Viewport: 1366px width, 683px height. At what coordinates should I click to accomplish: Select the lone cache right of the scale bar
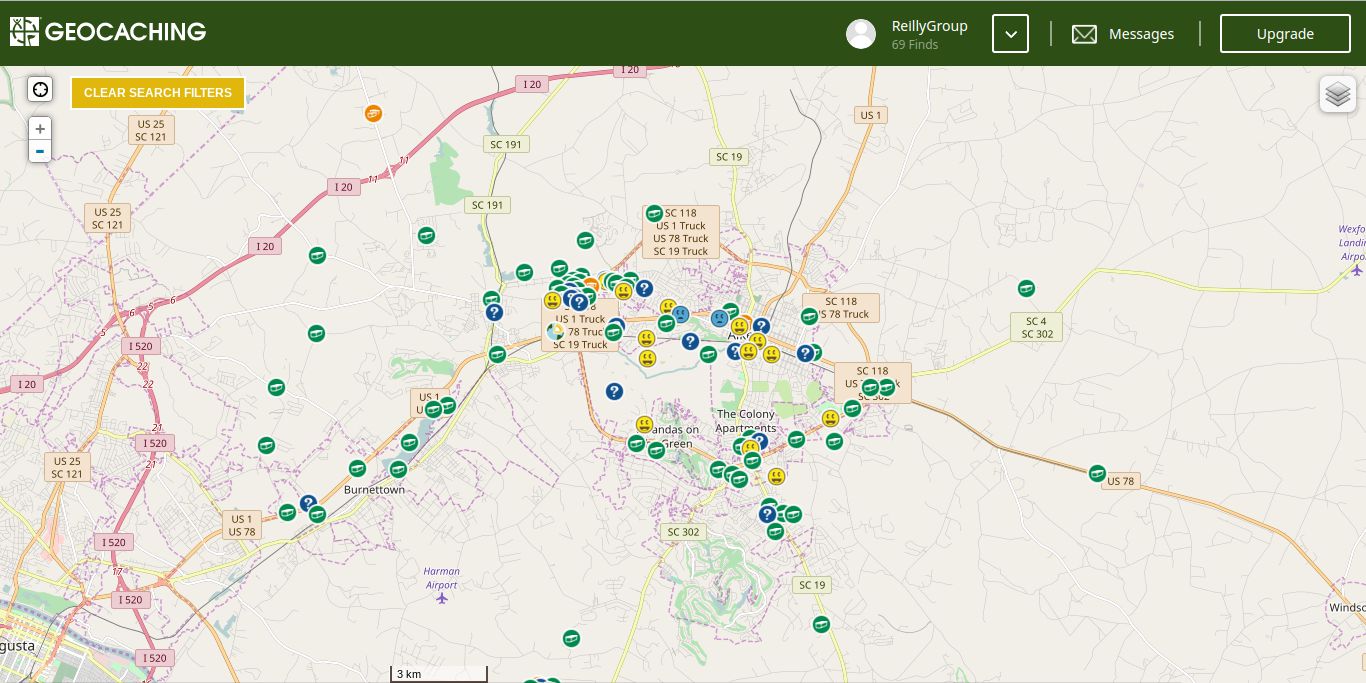(571, 638)
